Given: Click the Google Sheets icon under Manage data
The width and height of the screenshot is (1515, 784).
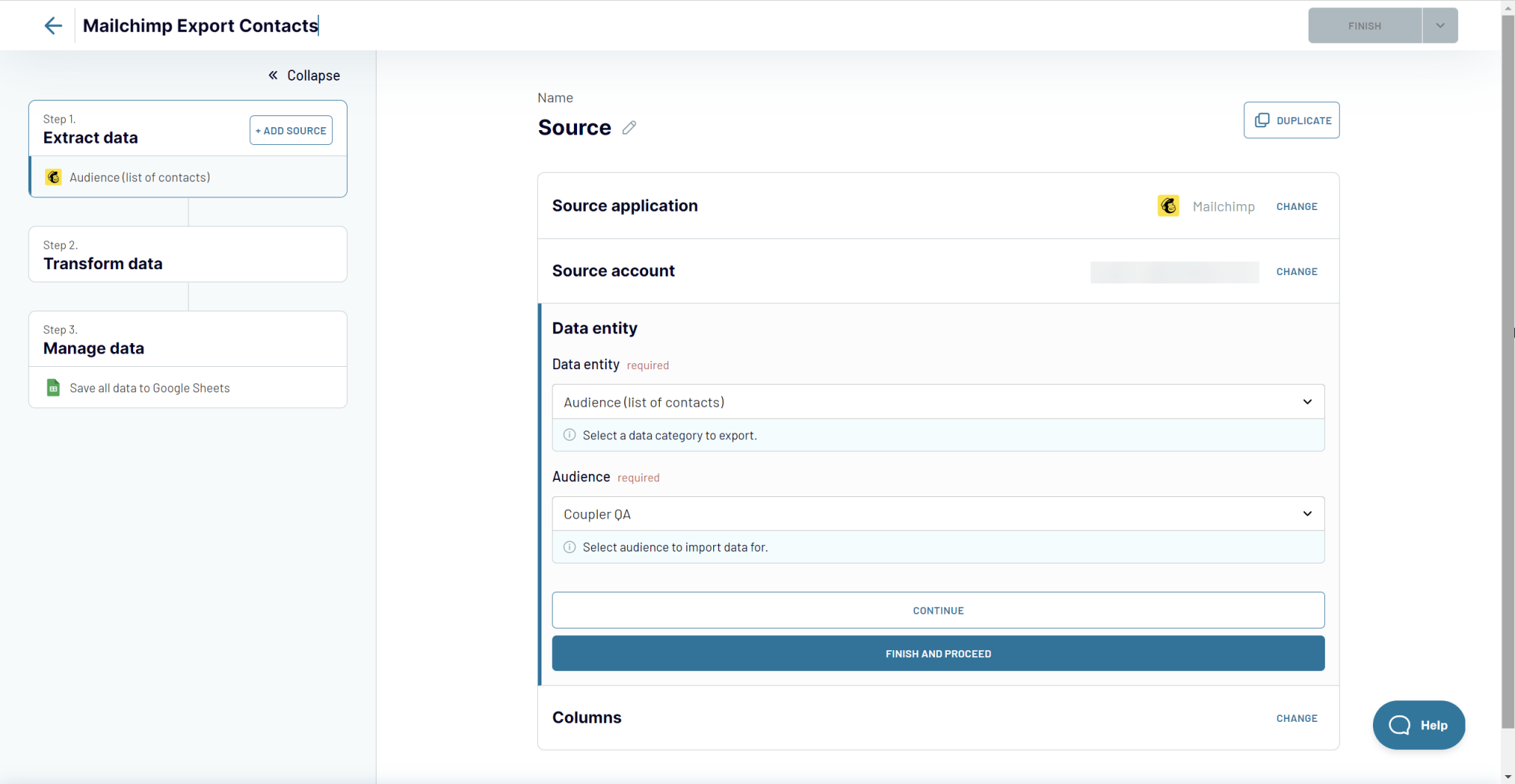Looking at the screenshot, I should coord(53,387).
